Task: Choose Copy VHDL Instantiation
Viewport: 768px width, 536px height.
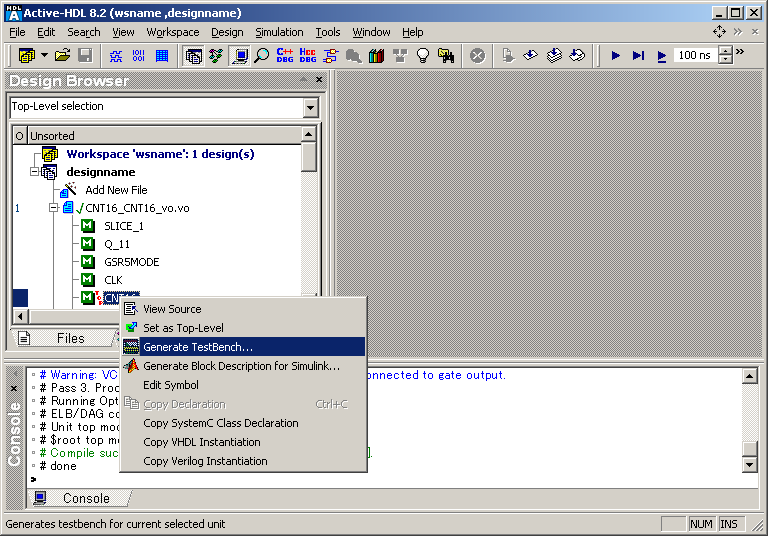Action: click(x=243, y=442)
